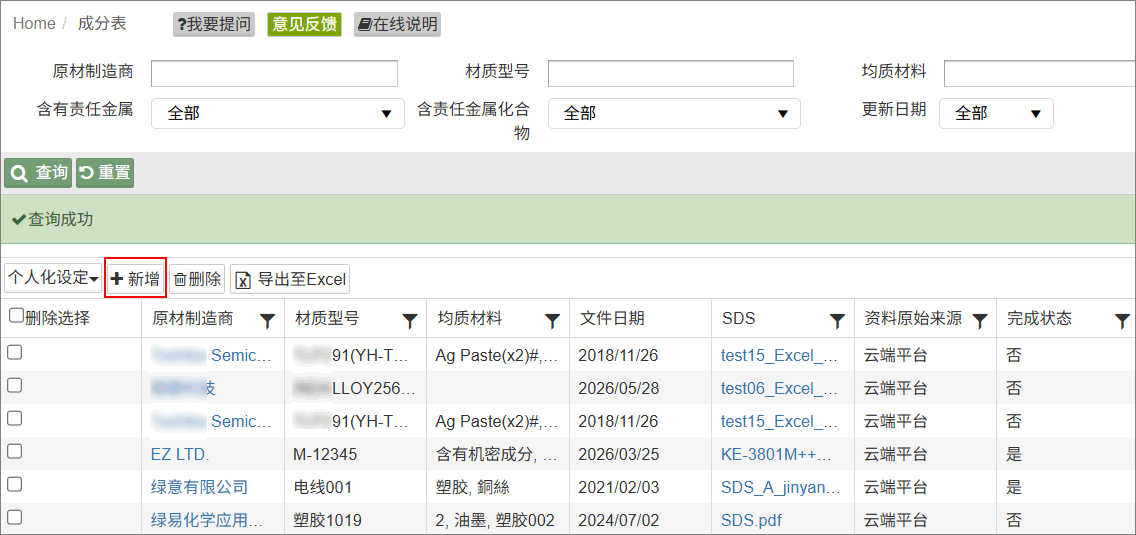Focus the 原材制造商 input field
This screenshot has height=535, width=1136.
[x=275, y=73]
